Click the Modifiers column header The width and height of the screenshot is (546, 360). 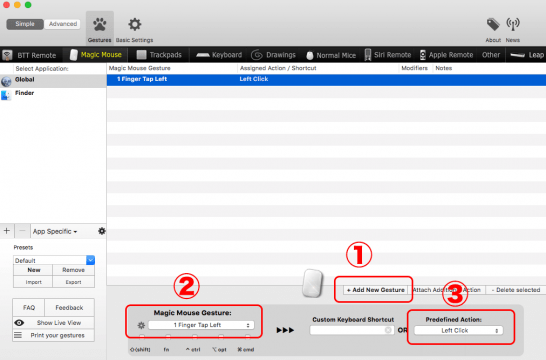point(414,68)
